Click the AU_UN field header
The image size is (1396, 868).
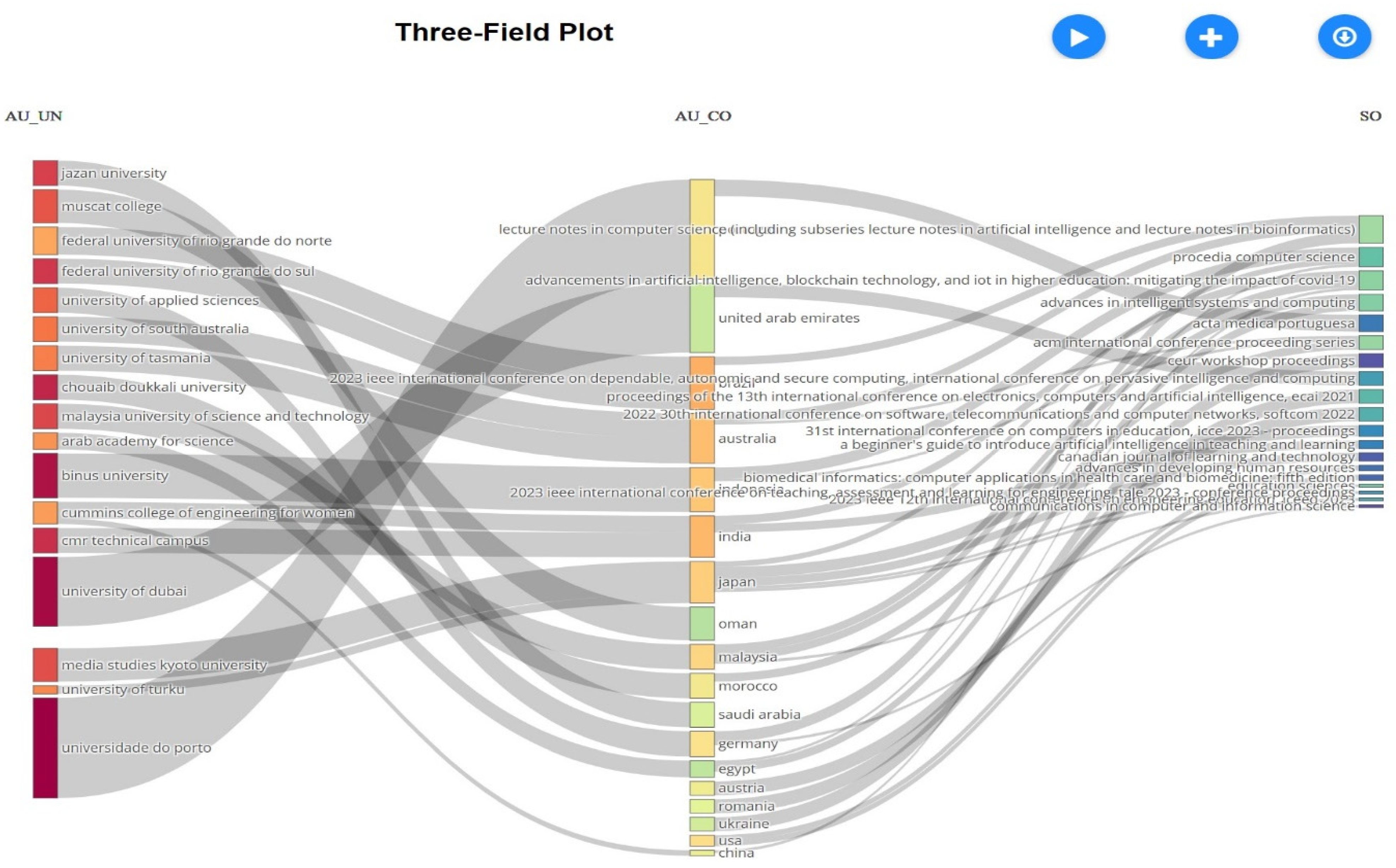point(34,117)
